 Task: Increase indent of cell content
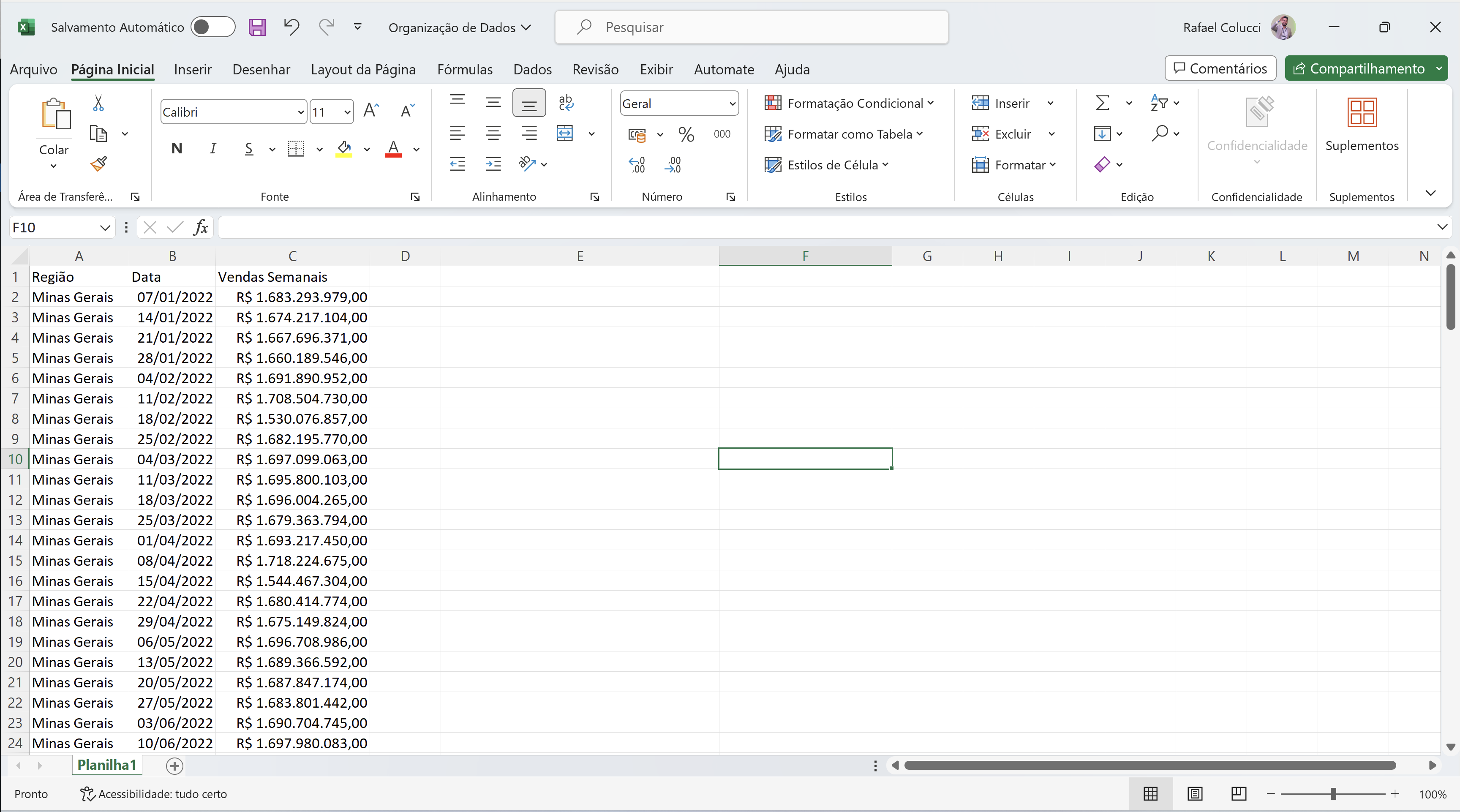click(x=494, y=164)
